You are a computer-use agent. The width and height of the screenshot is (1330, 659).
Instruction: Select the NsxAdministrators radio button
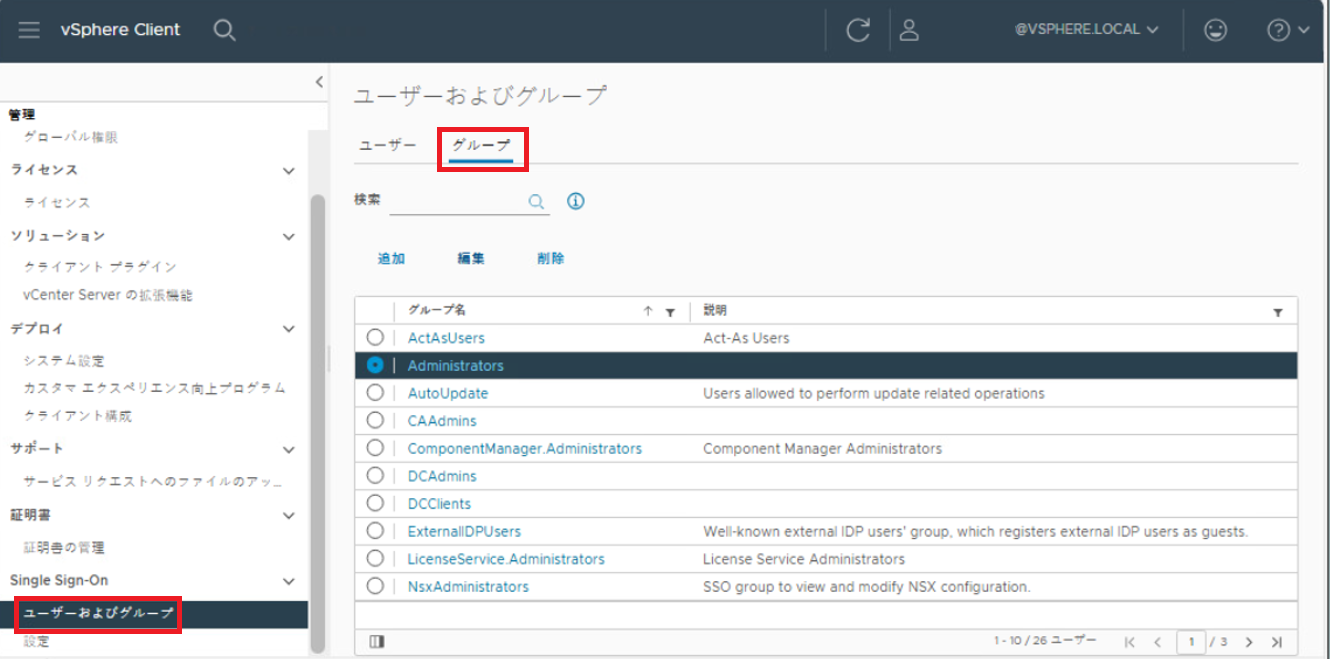pos(375,586)
